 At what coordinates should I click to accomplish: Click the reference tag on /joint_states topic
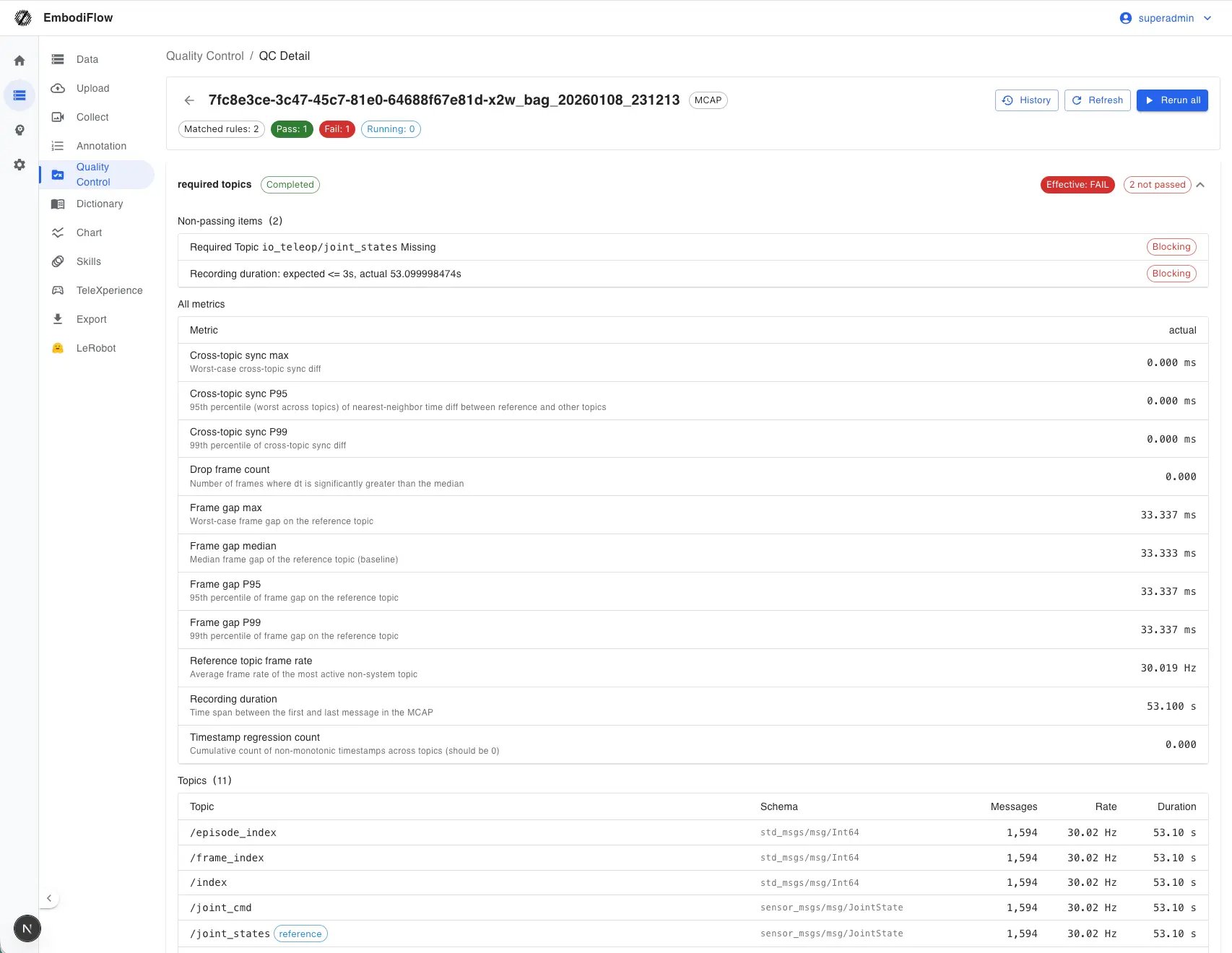[x=300, y=934]
